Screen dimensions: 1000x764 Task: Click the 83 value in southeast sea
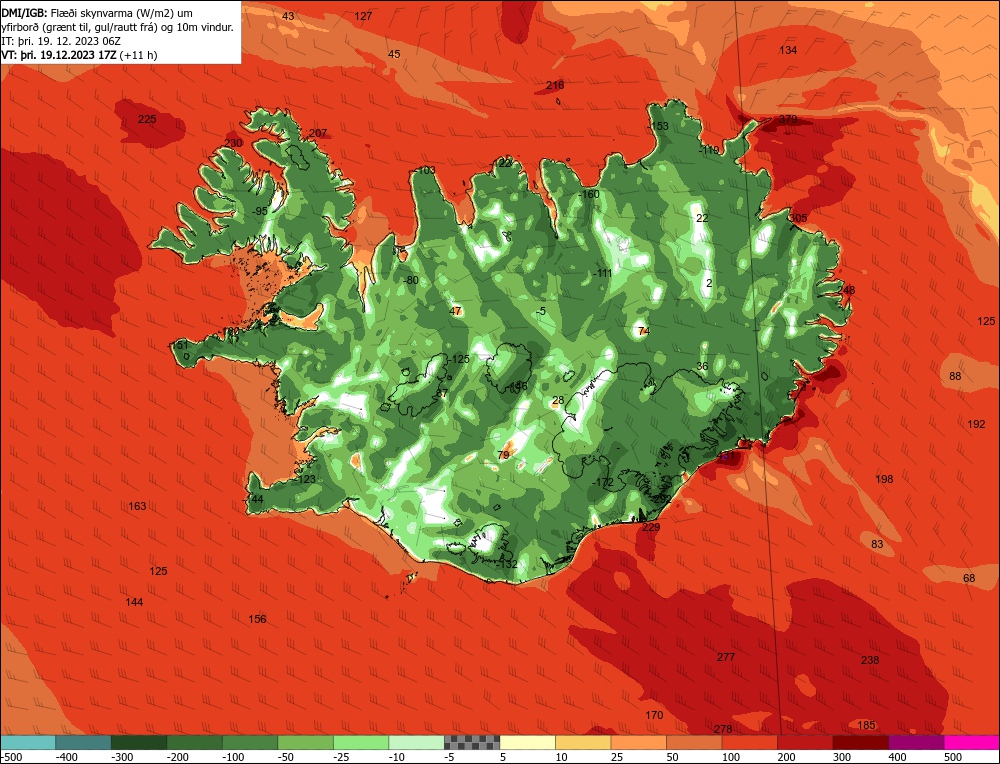878,544
